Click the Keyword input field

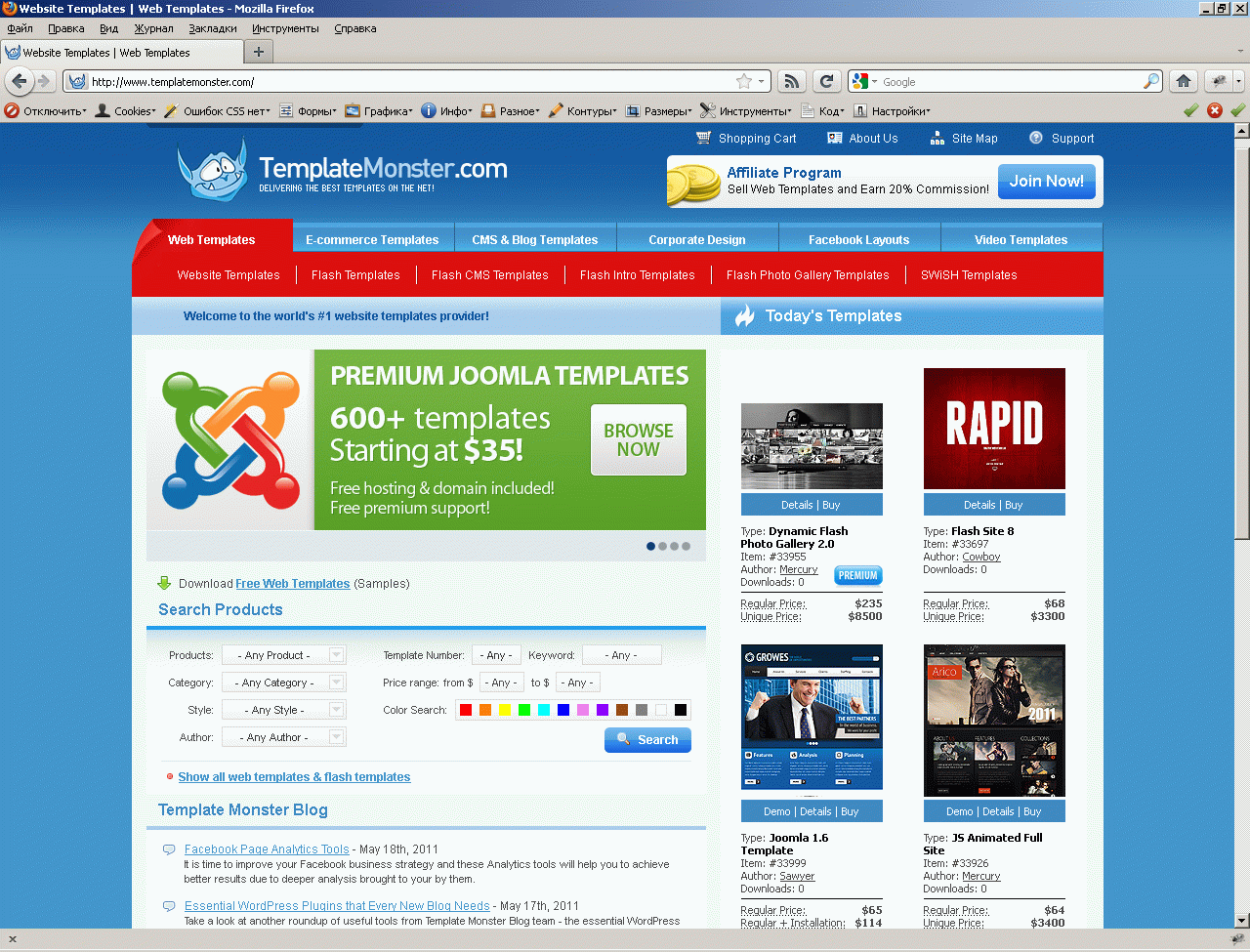[x=621, y=655]
